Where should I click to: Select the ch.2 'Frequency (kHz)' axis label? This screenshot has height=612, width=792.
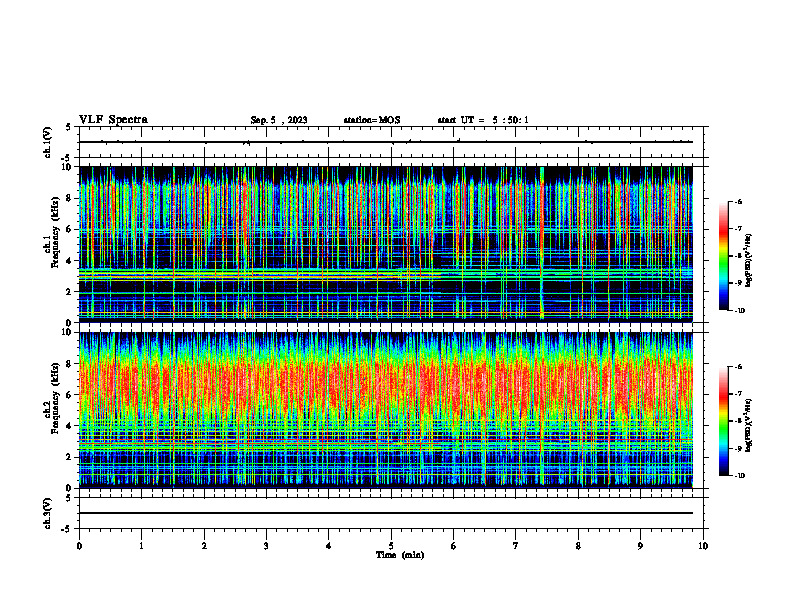(x=55, y=397)
